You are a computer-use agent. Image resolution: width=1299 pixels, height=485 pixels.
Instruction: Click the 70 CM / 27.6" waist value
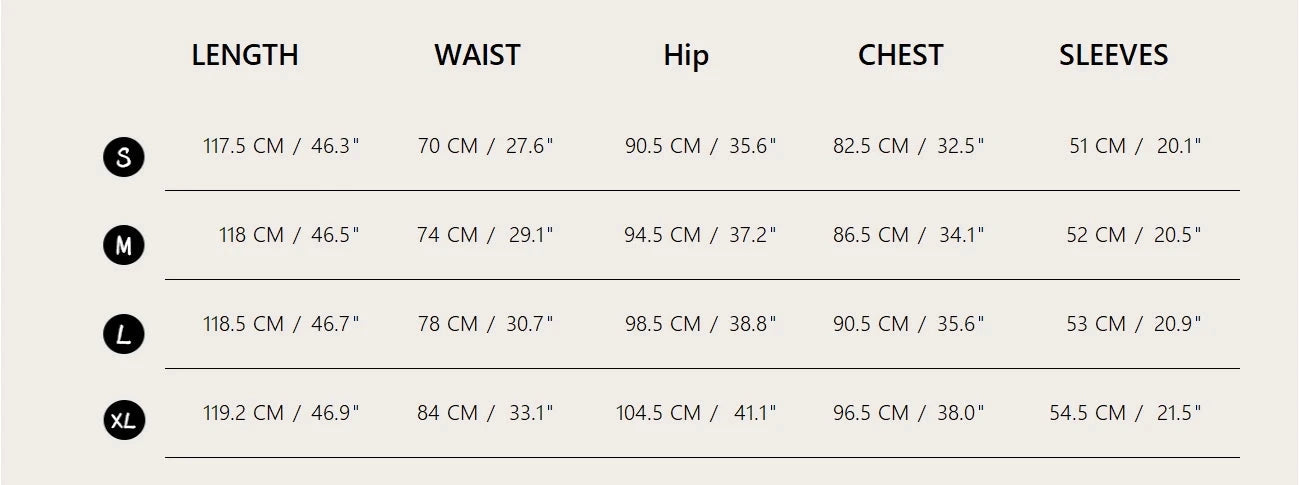(485, 146)
